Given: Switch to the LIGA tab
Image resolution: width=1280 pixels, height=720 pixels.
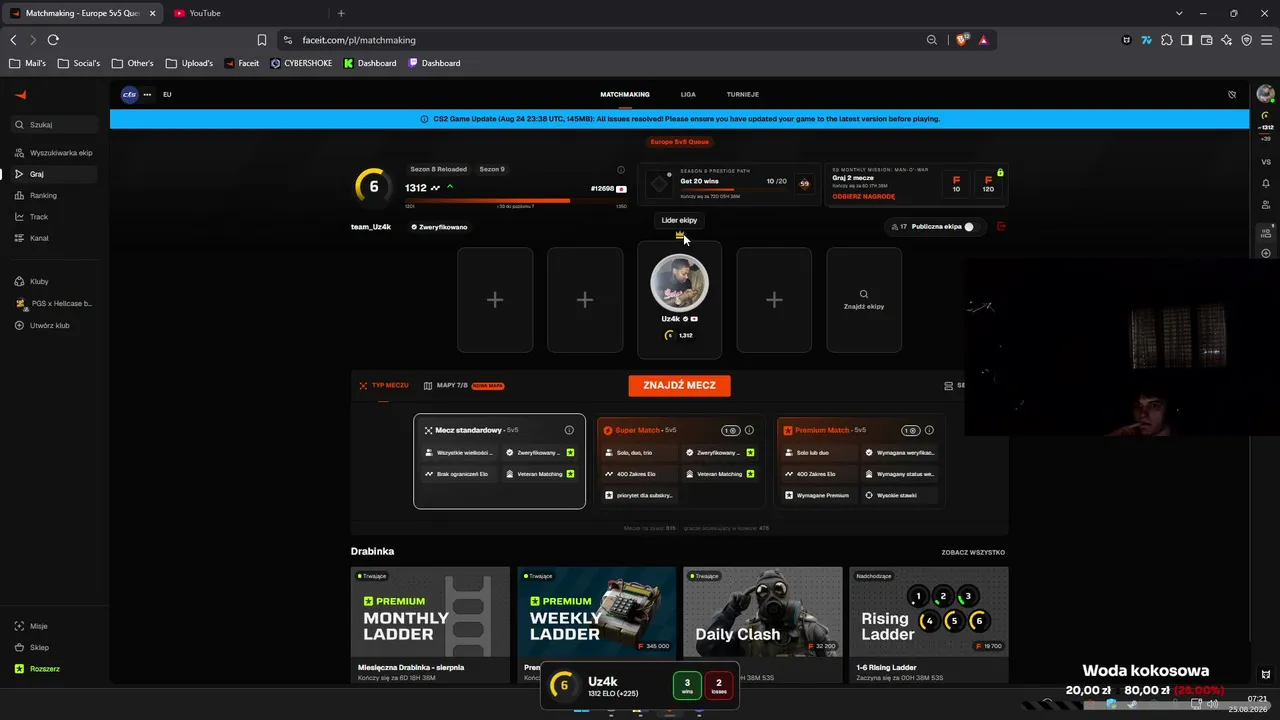Looking at the screenshot, I should pyautogui.click(x=688, y=95).
